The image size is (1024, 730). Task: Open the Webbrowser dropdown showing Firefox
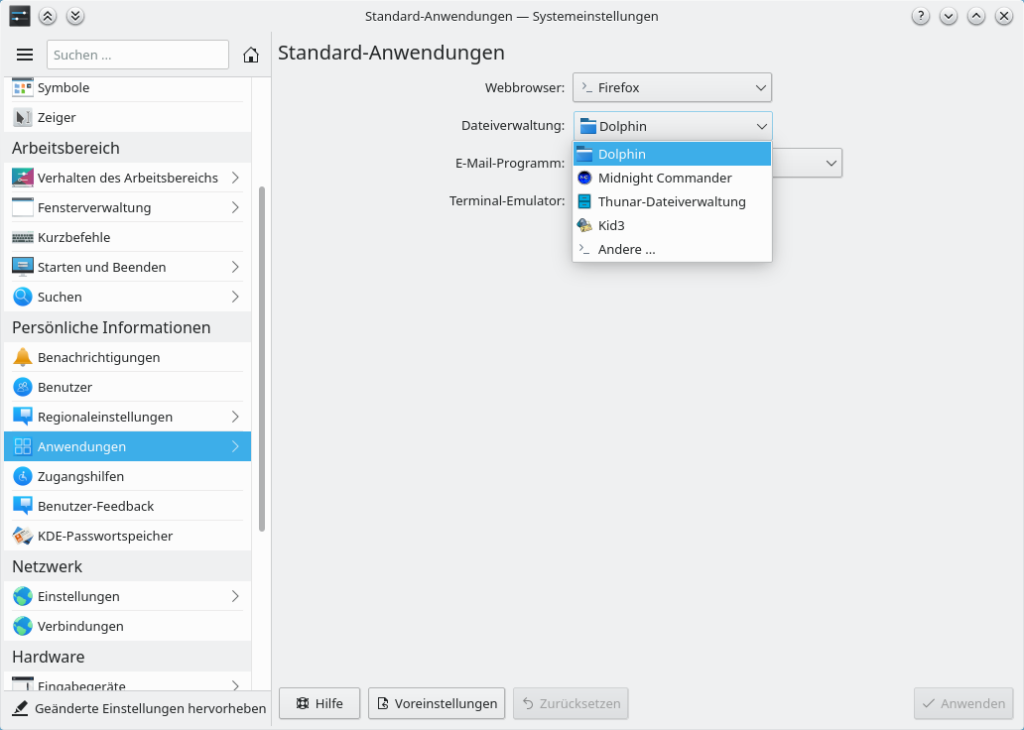pyautogui.click(x=672, y=88)
